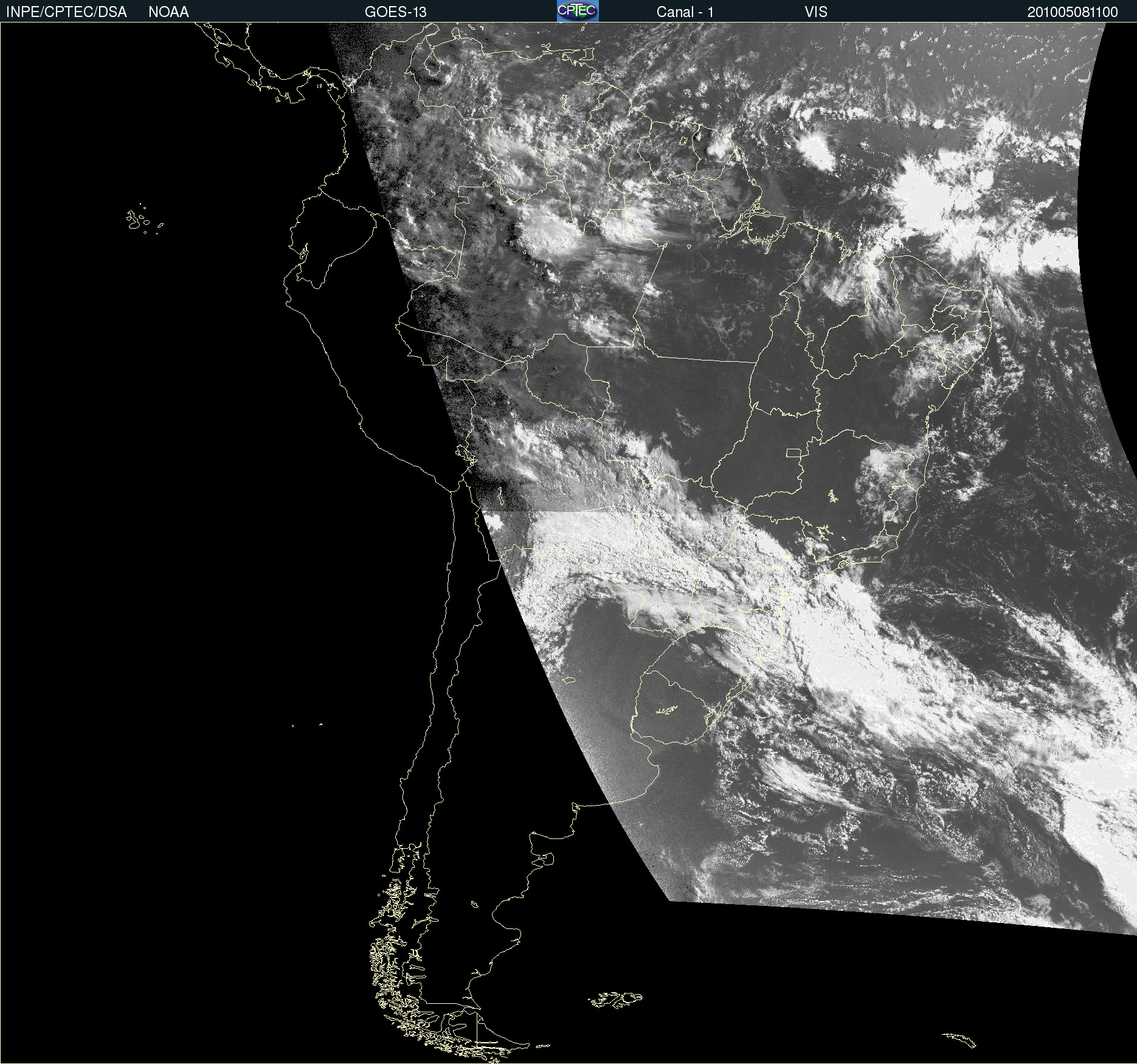Select the GOES-13 satellite label
This screenshot has height=1064, width=1137.
[395, 12]
